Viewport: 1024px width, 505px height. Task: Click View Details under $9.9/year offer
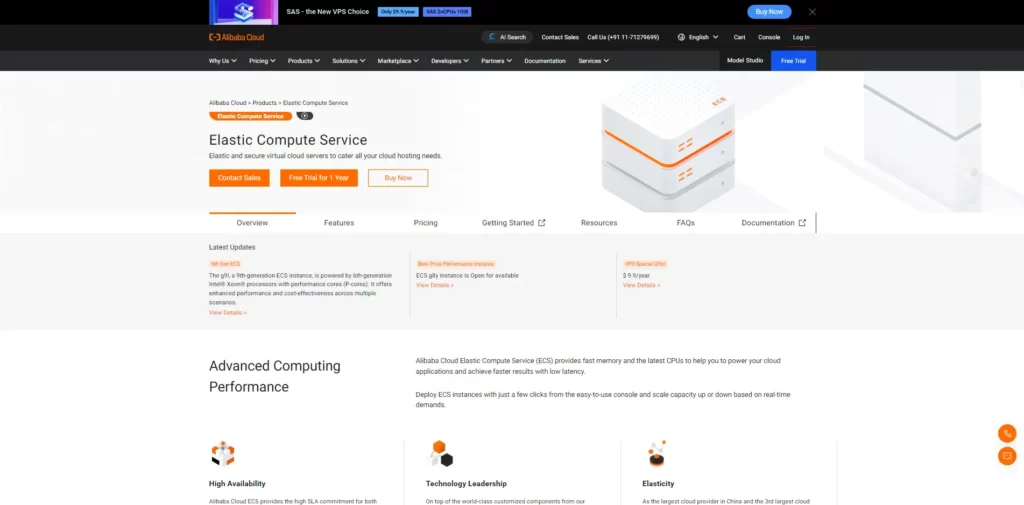coord(641,285)
